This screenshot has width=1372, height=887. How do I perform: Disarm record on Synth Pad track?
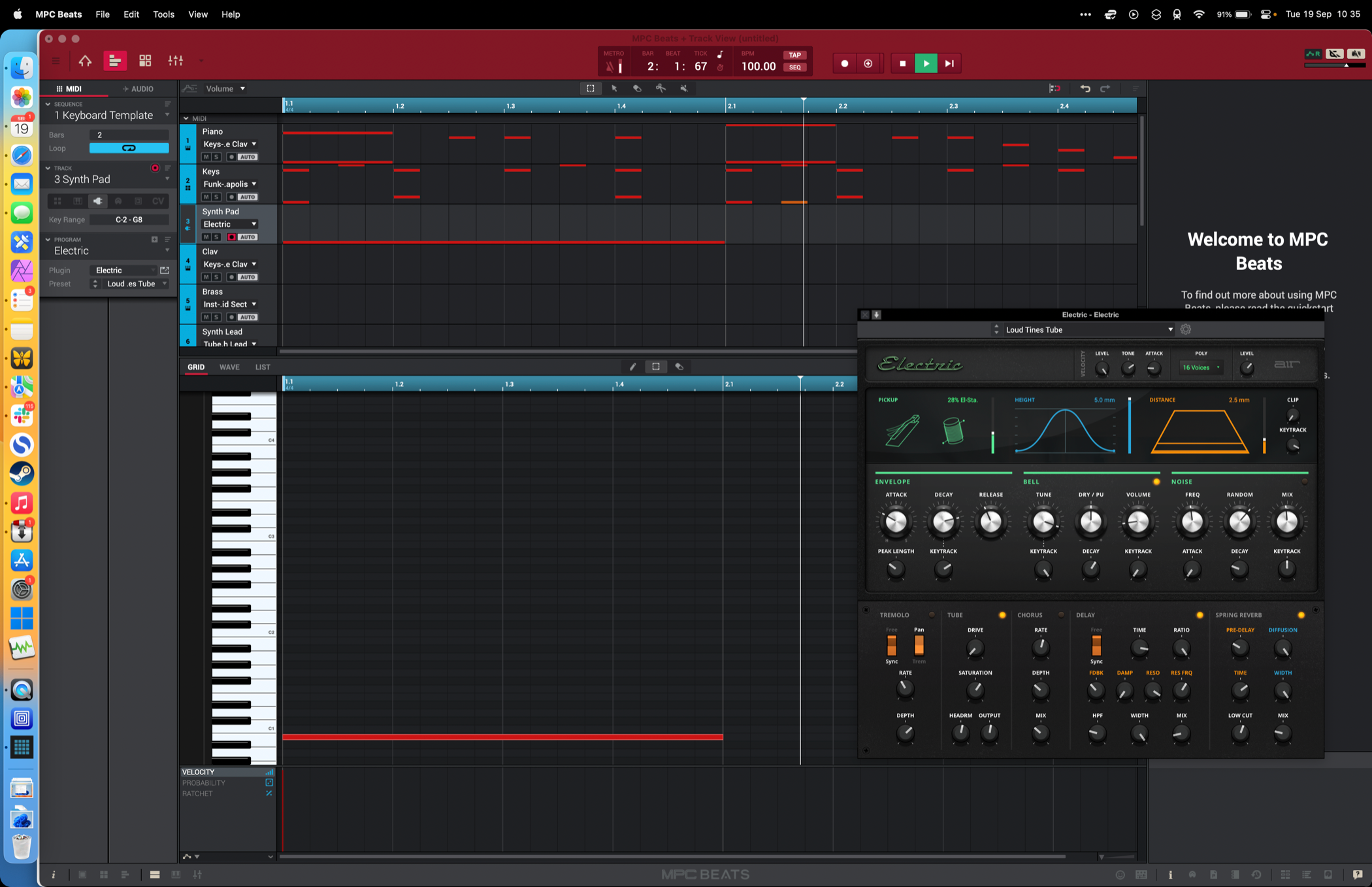click(x=231, y=237)
